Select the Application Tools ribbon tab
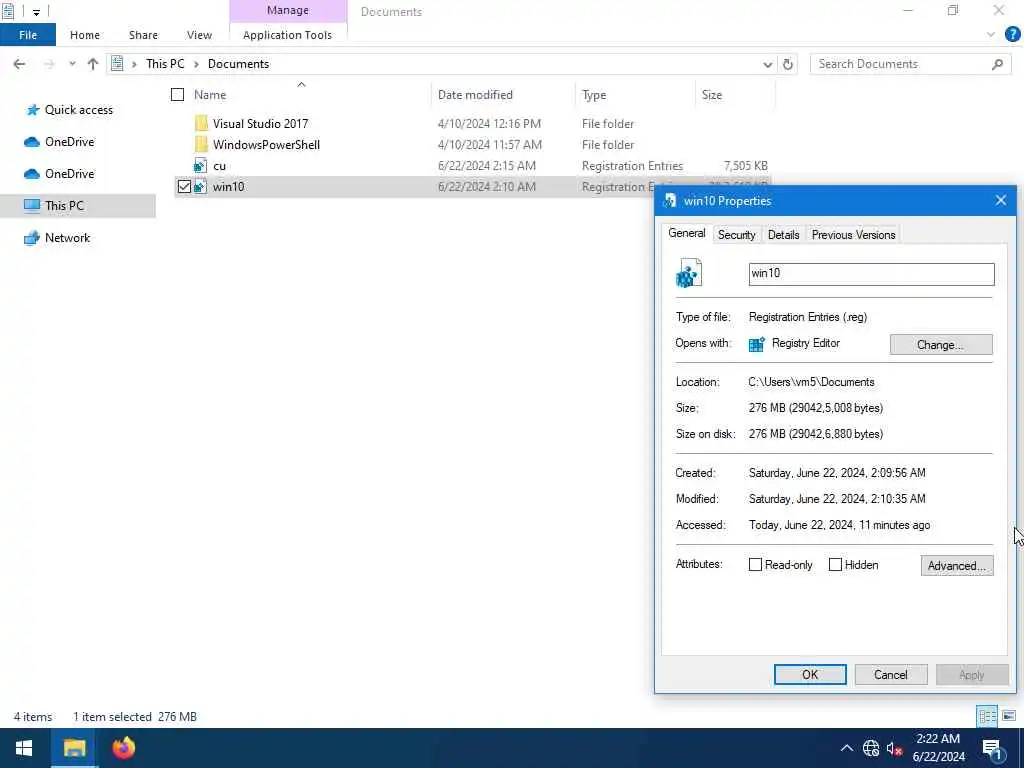The width and height of the screenshot is (1024, 768). [x=287, y=35]
